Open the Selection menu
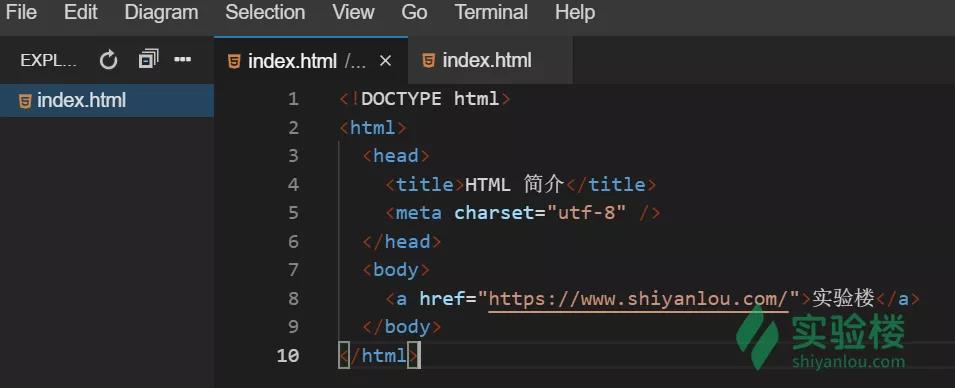The height and width of the screenshot is (388, 955). coord(265,12)
